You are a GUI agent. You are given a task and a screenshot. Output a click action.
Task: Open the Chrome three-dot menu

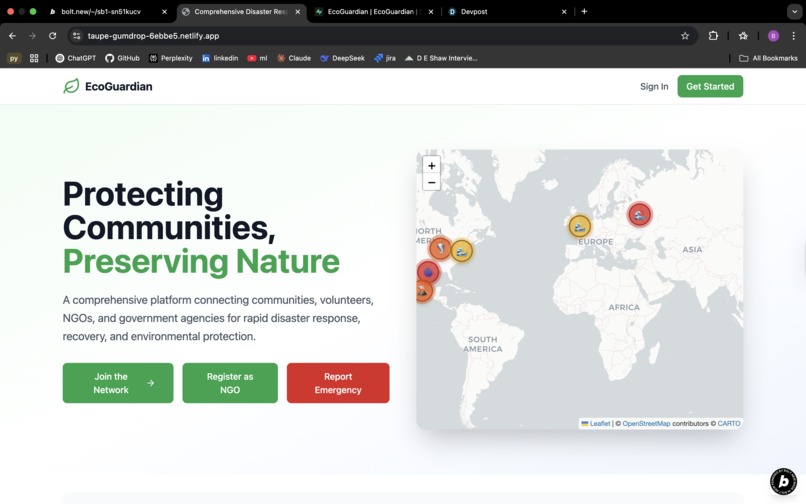pos(794,35)
